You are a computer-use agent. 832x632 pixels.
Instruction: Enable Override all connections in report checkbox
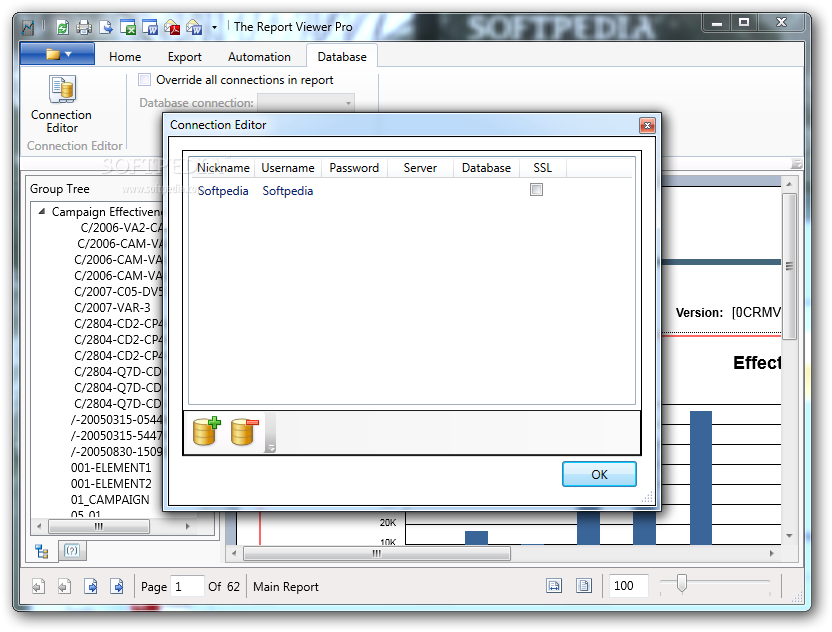144,80
